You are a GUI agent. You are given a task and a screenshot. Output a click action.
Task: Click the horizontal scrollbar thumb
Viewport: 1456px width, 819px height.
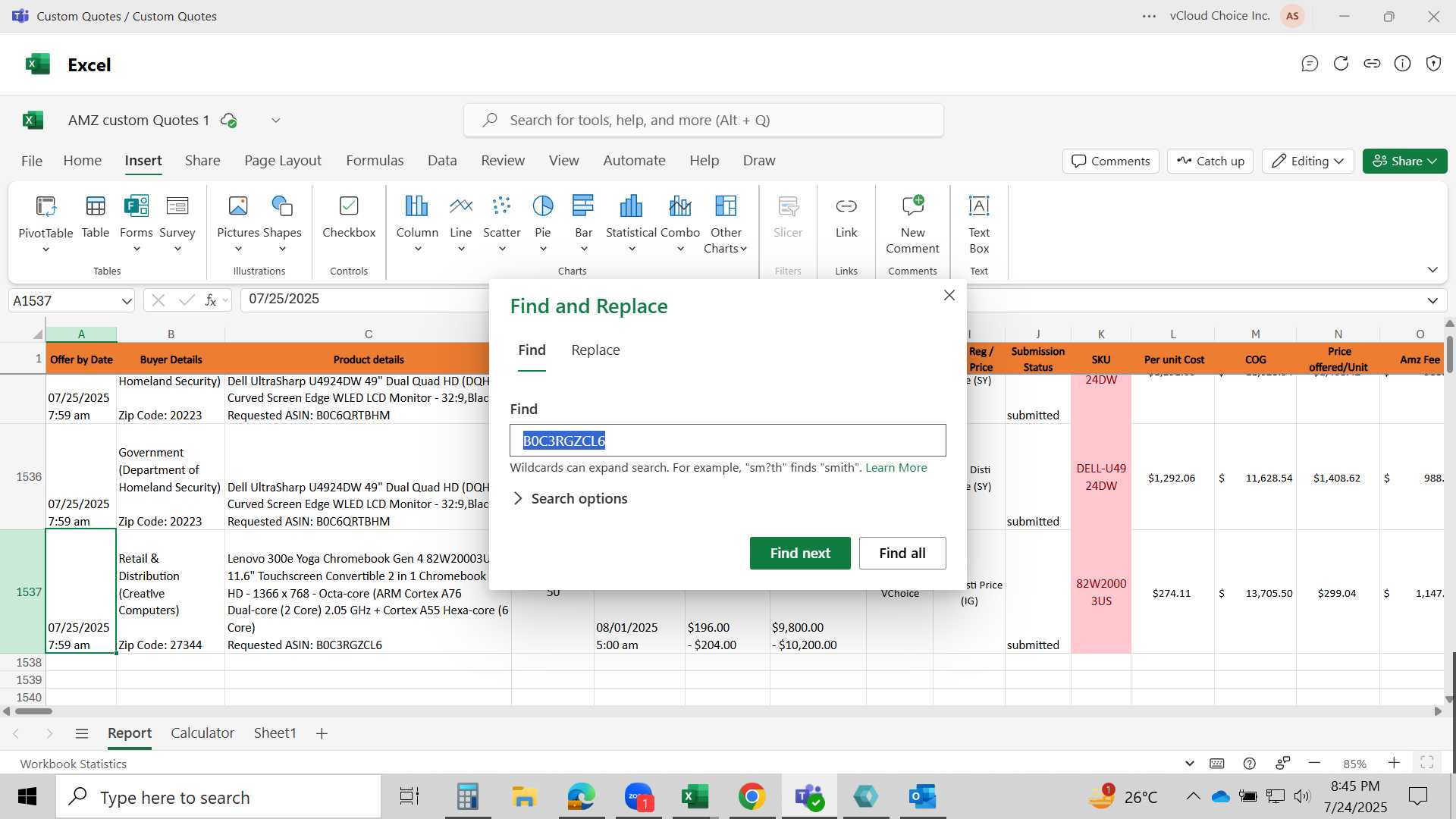(33, 711)
